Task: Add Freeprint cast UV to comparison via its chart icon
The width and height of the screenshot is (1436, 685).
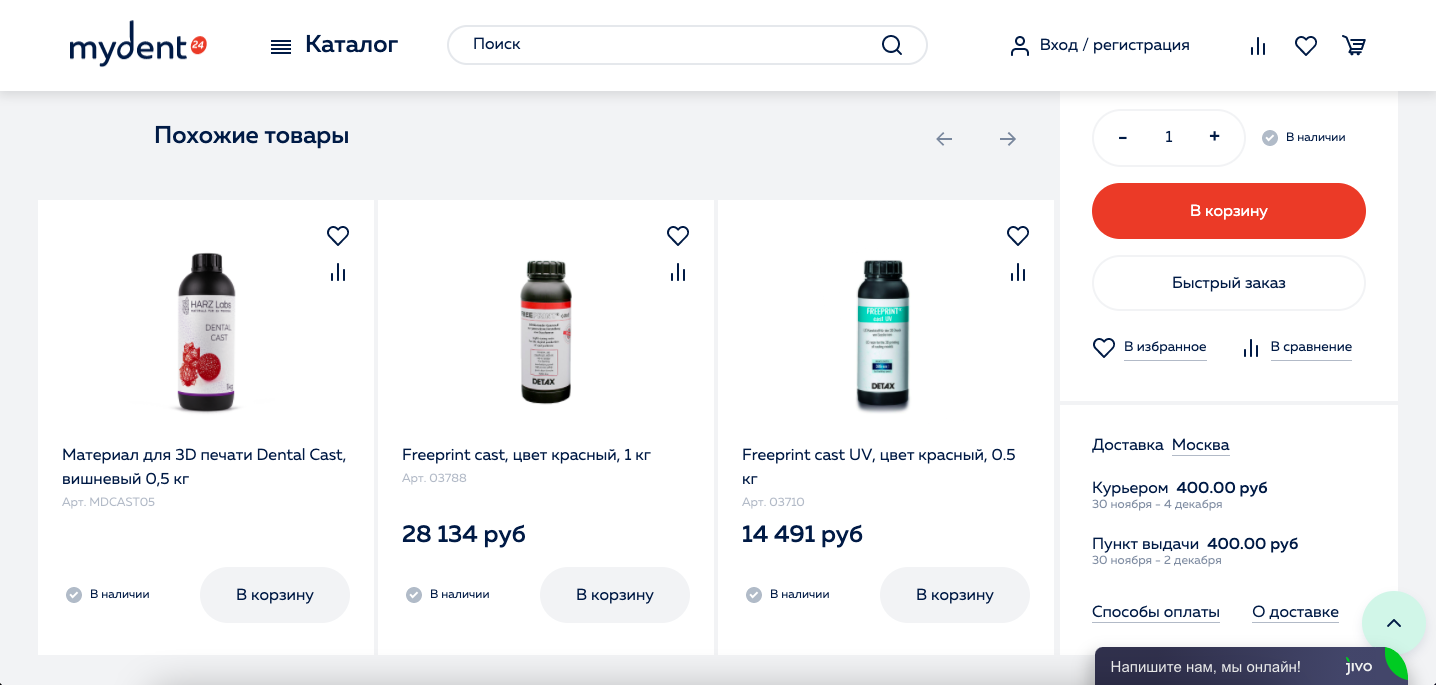Action: click(1017, 270)
